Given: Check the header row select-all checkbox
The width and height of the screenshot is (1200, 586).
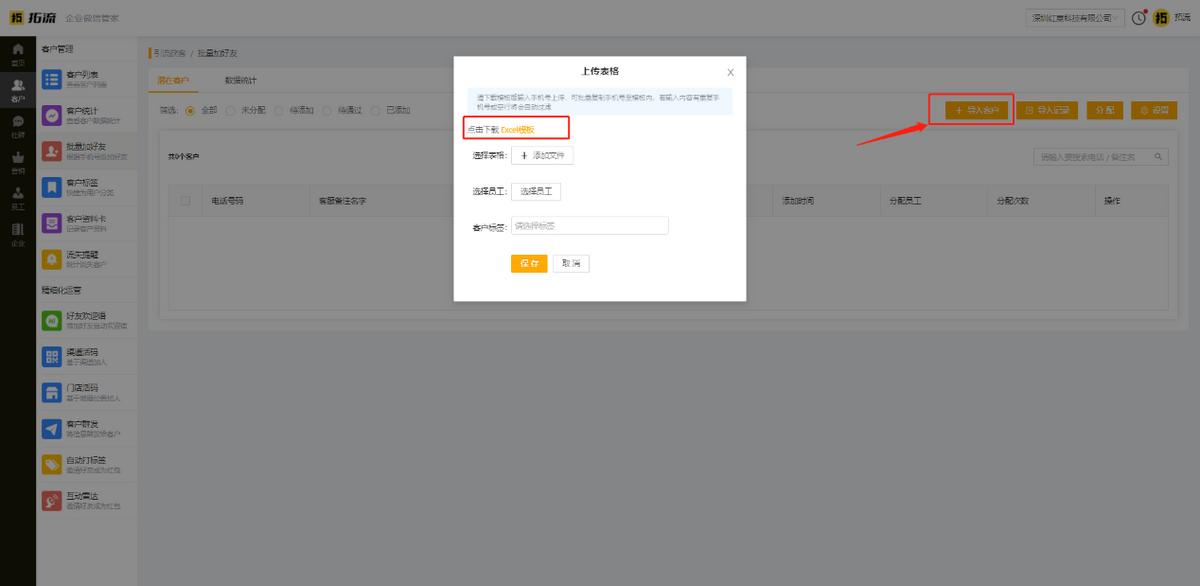Looking at the screenshot, I should (184, 199).
